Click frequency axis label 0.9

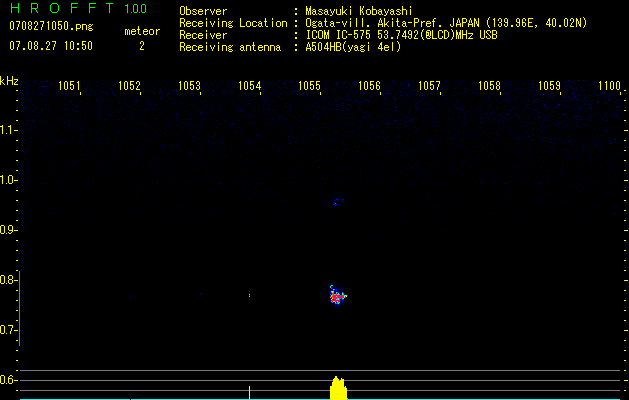click(8, 230)
